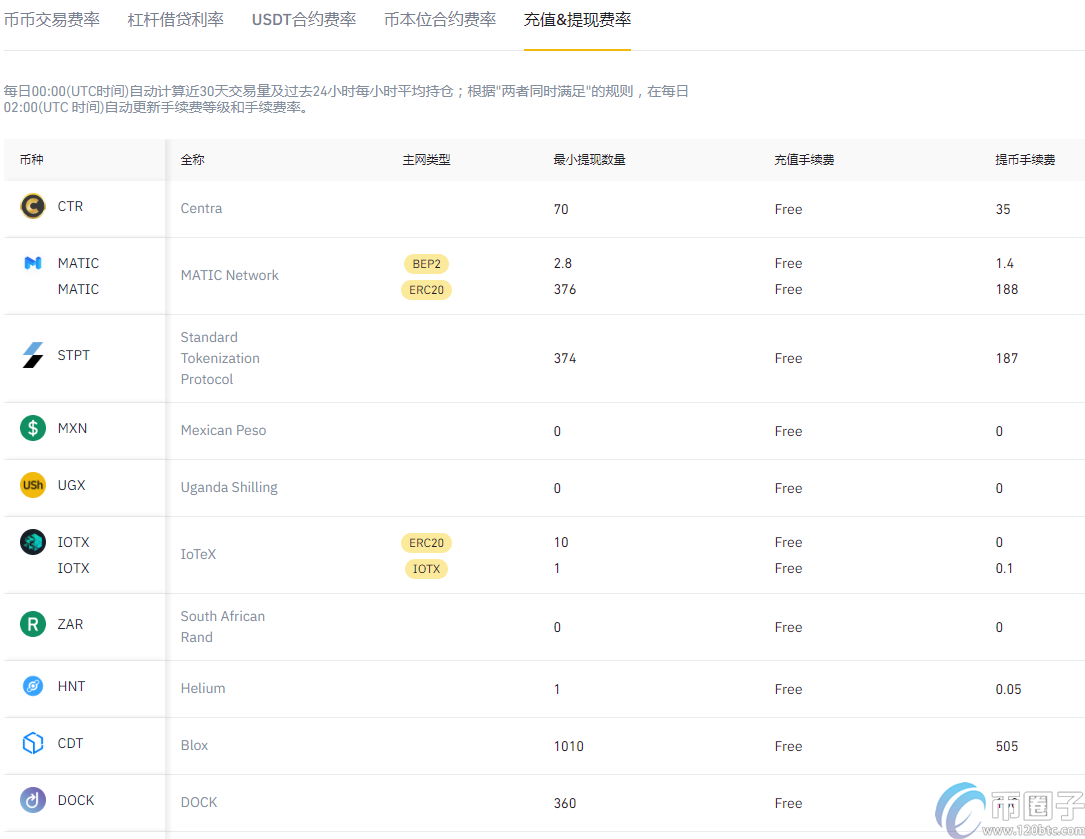Click the 充值手续费 column header
1085x839 pixels.
[804, 159]
